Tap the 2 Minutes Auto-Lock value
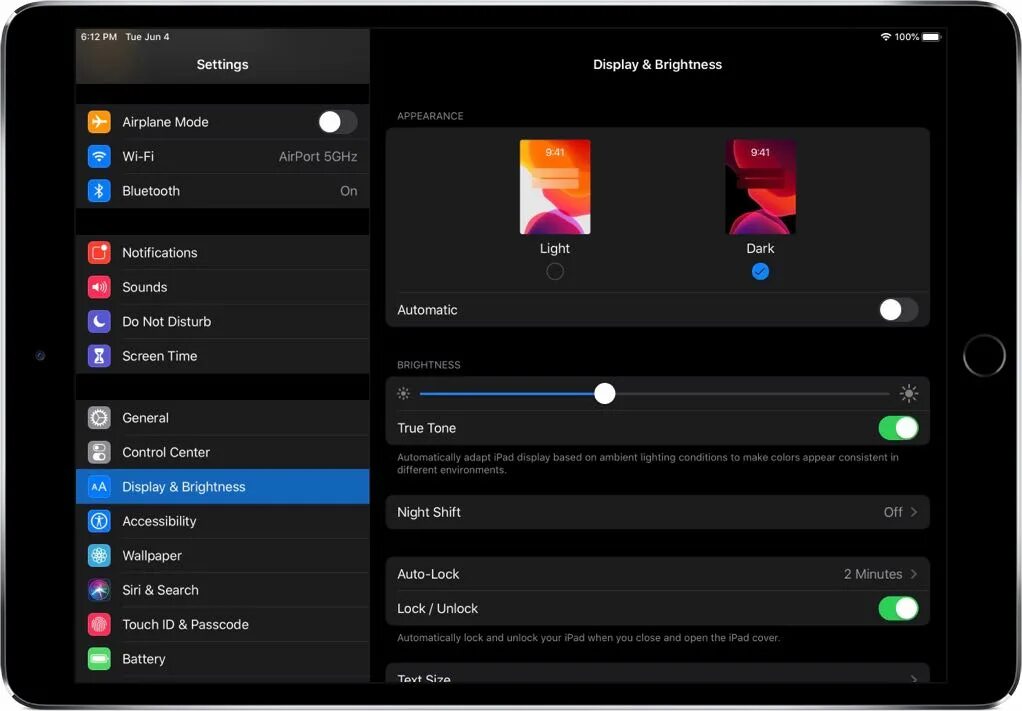 873,574
